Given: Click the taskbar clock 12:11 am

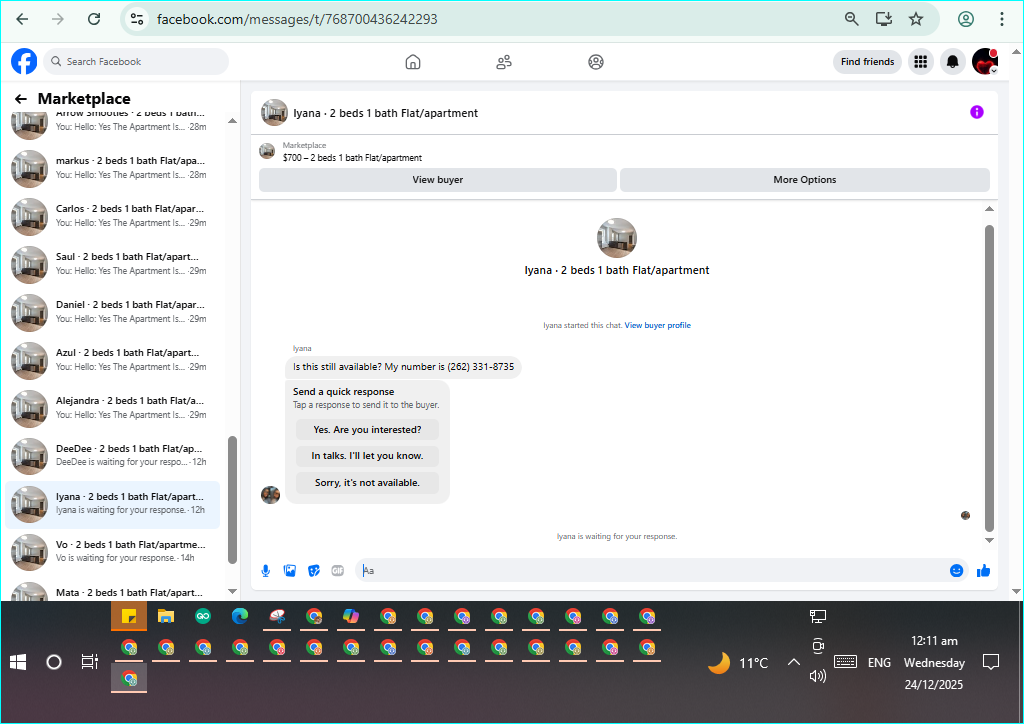Looking at the screenshot, I should click(934, 641).
